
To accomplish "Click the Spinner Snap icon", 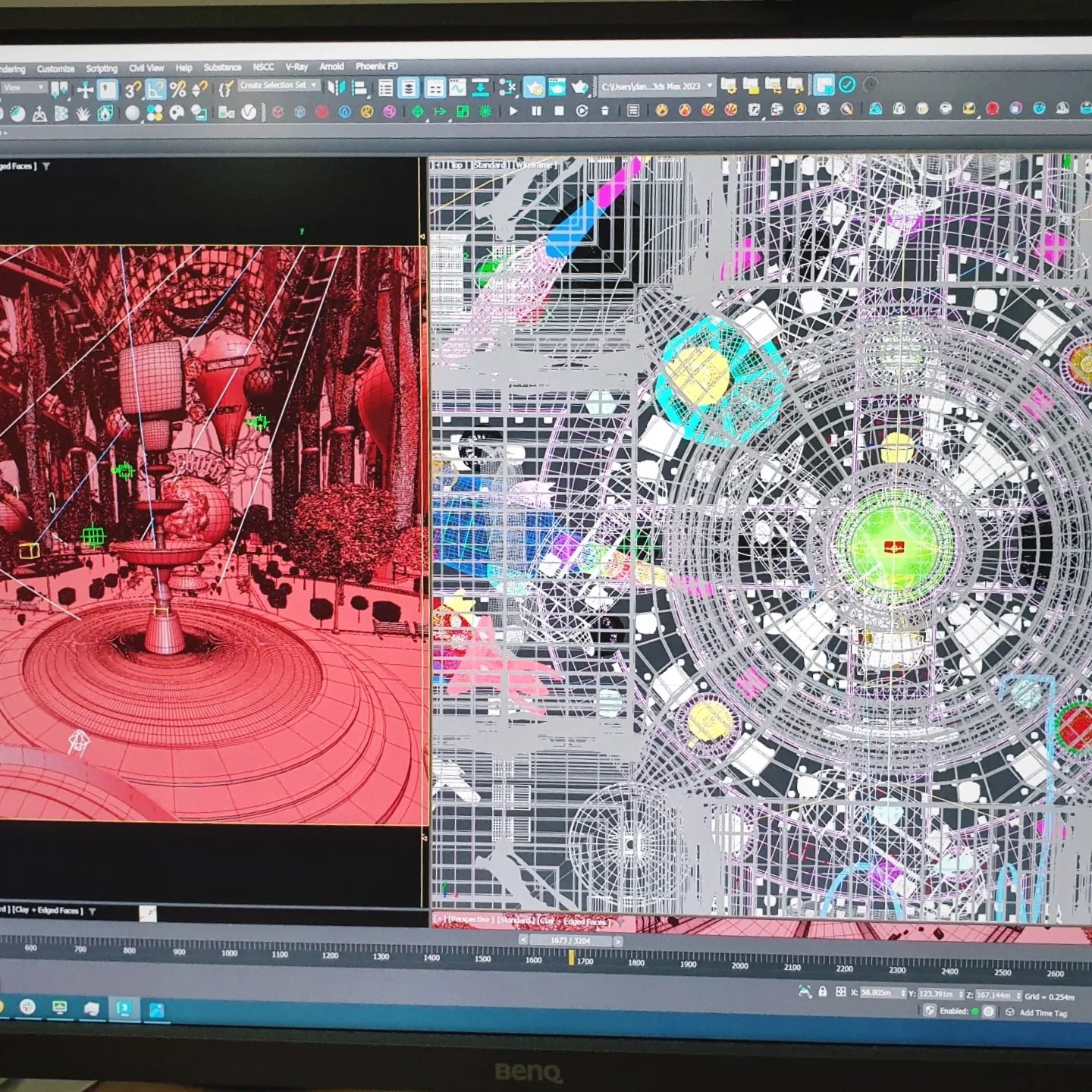I will coord(199,89).
